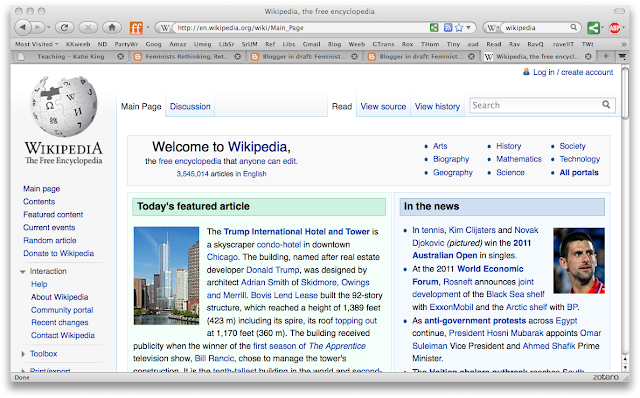Image resolution: width=640 pixels, height=398 pixels.
Task: Click the orange FriendFeed ff toolbar icon
Action: click(136, 28)
